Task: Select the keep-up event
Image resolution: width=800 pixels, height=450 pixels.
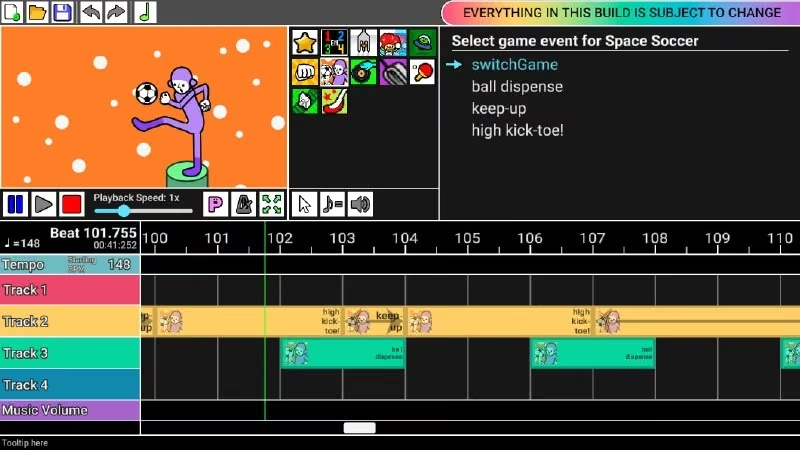Action: tap(498, 109)
